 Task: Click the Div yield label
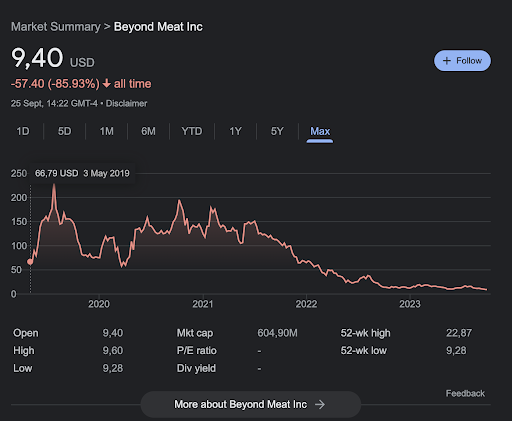pos(196,368)
